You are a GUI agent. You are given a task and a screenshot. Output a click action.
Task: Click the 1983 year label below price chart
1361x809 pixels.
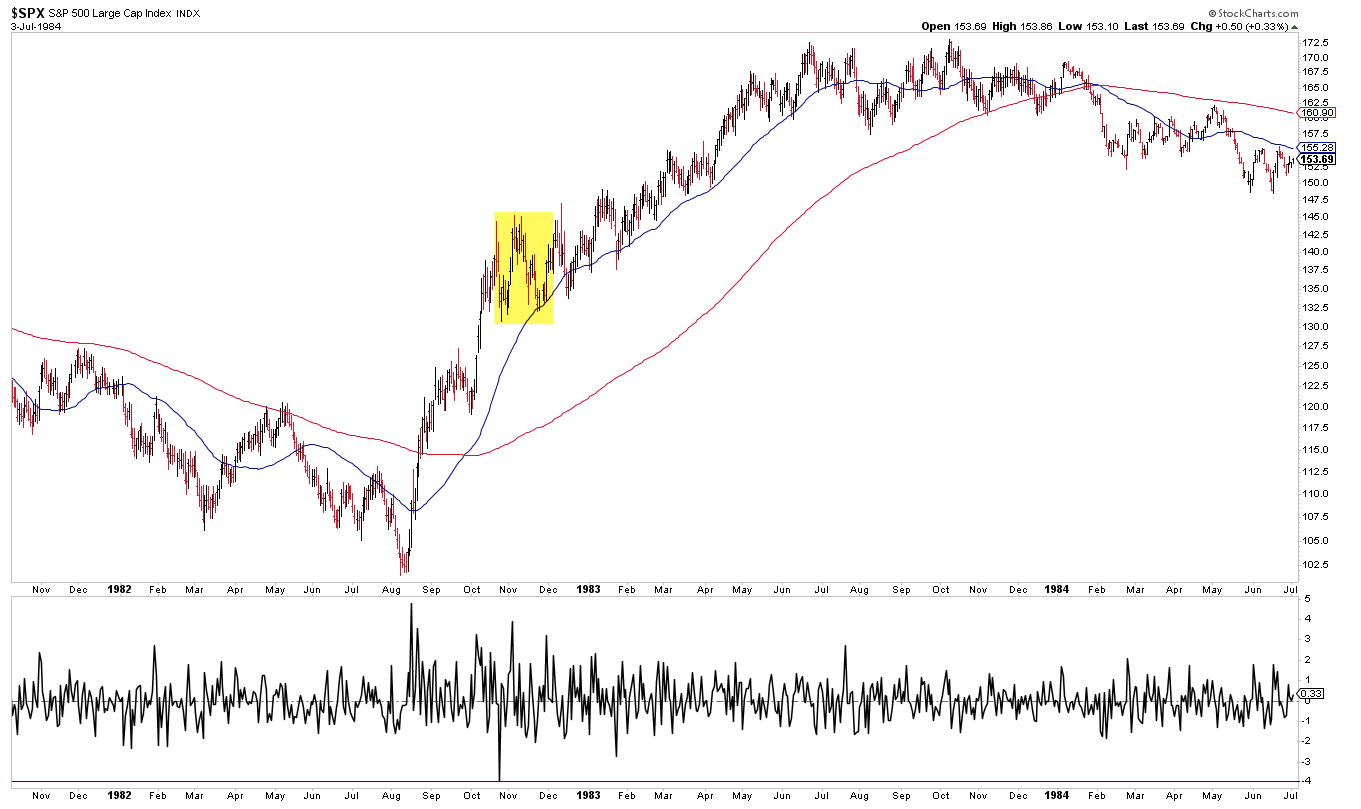[590, 590]
